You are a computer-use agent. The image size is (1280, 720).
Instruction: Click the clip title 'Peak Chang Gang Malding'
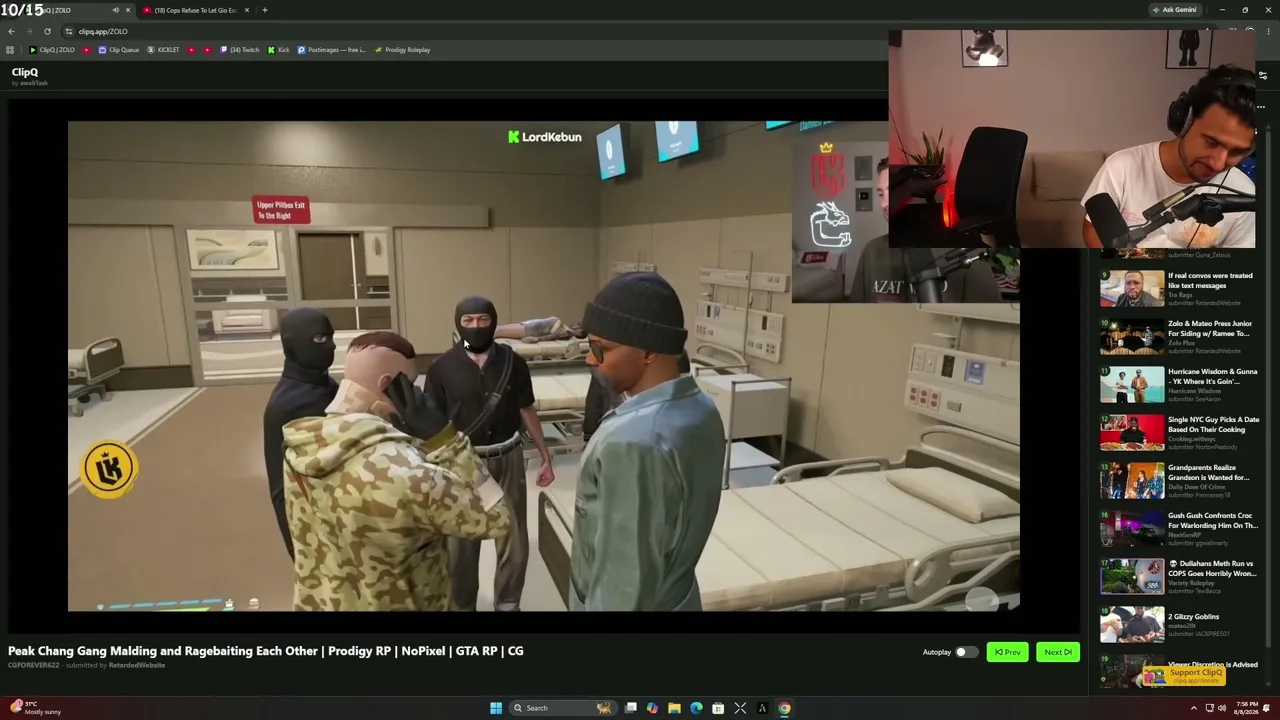[x=266, y=651]
